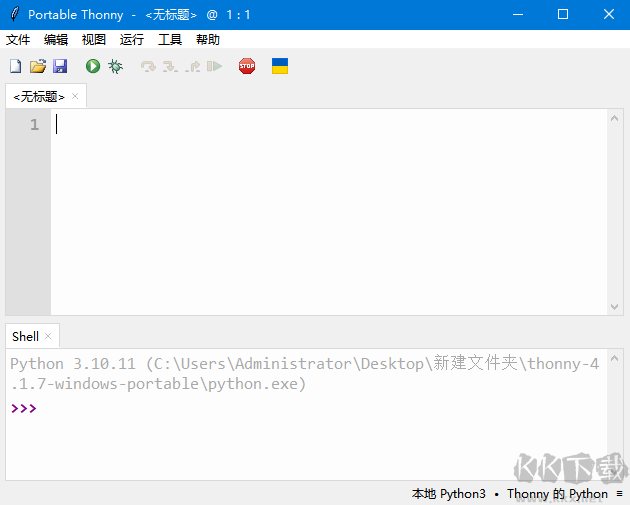Viewport: 630px width, 505px height.
Task: Debug current script with the bug icon
Action: point(115,66)
